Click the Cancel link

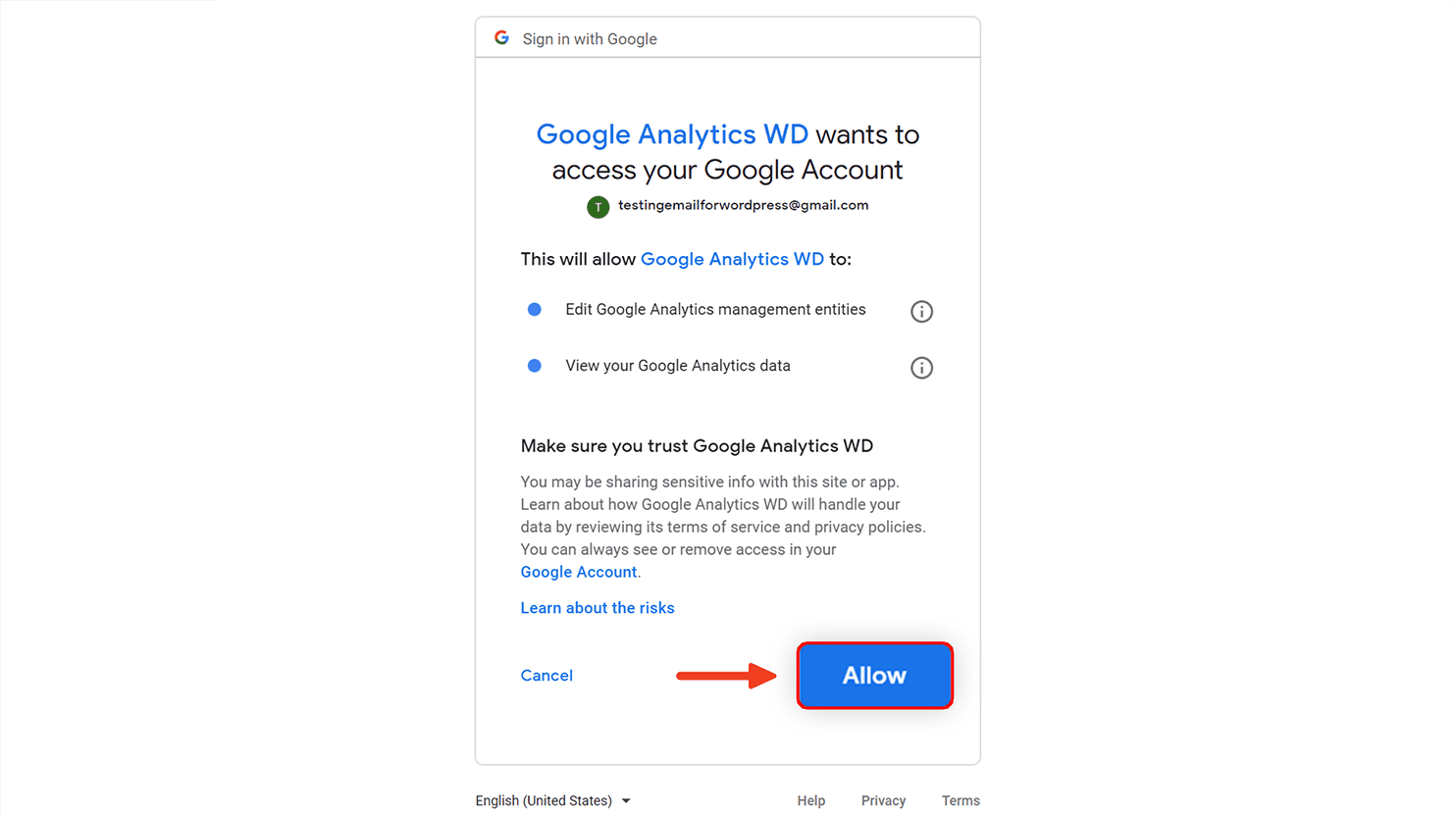tap(546, 676)
